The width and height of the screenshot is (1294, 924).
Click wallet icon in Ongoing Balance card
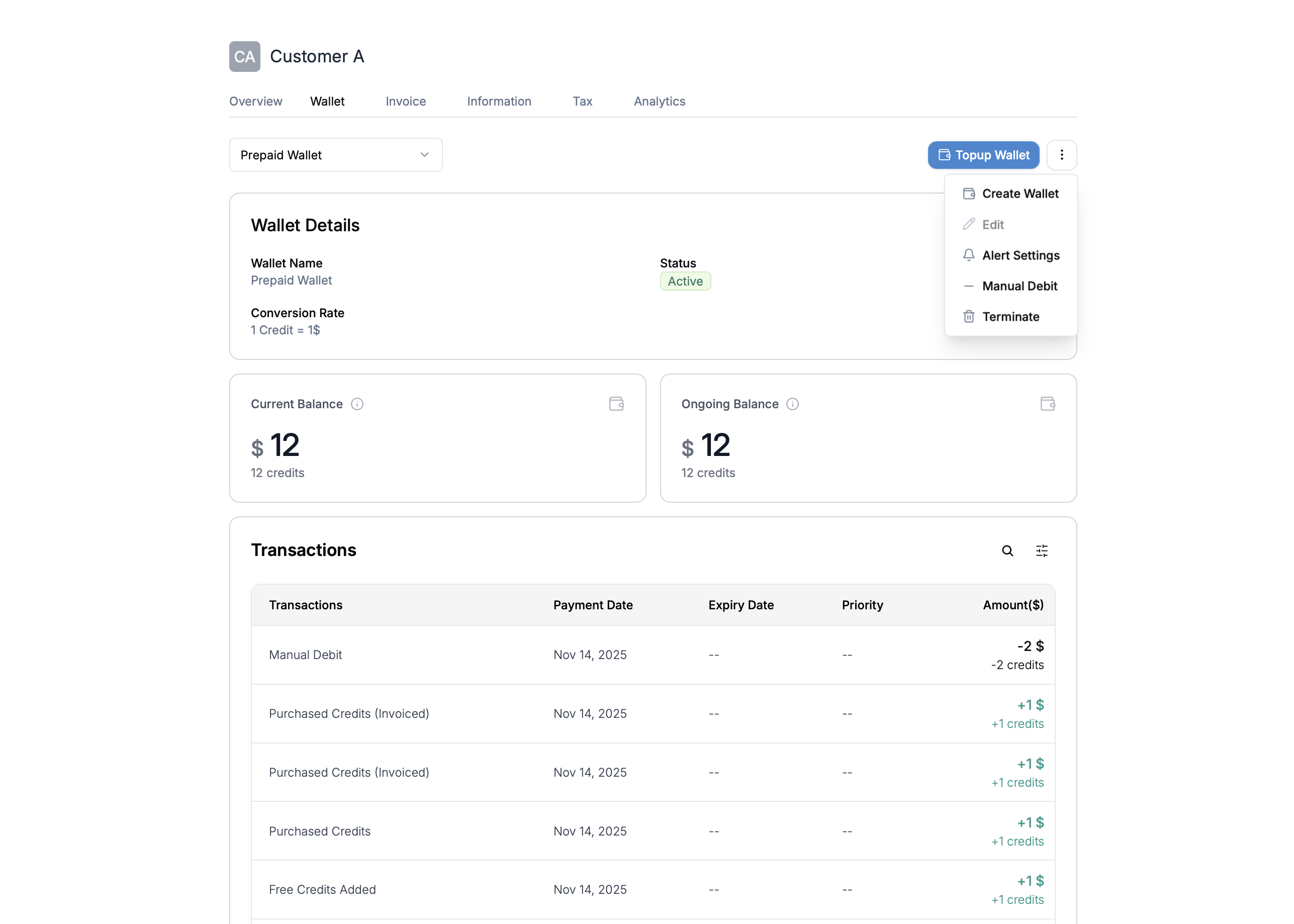pyautogui.click(x=1047, y=404)
